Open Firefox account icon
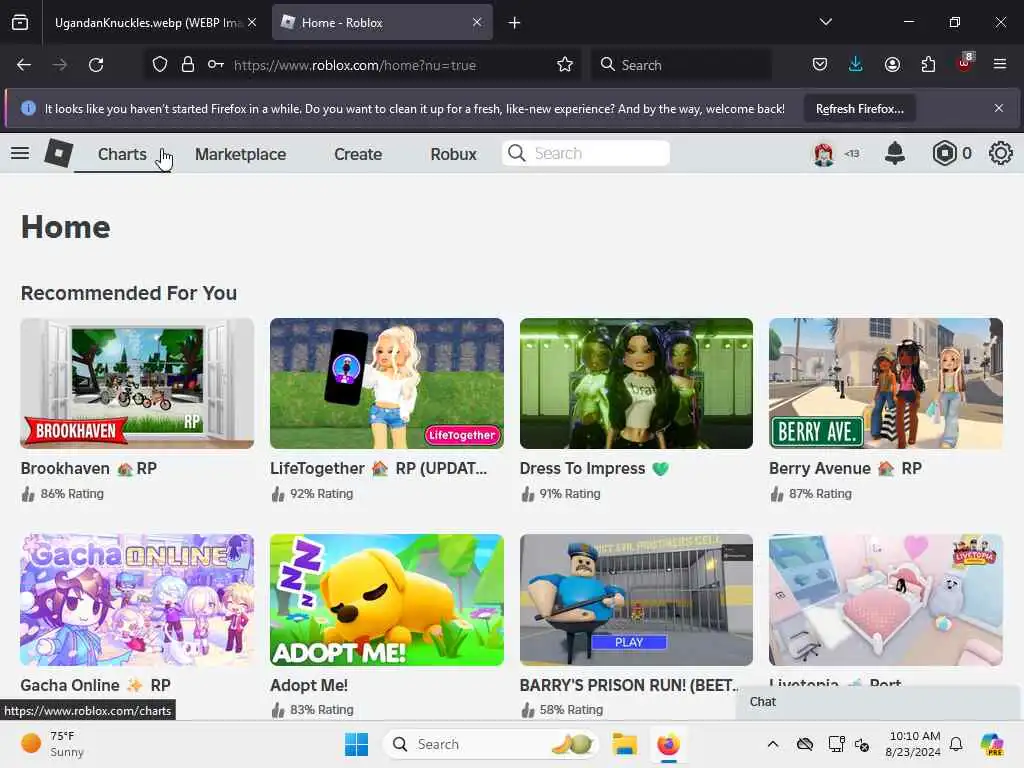1024x768 pixels. (892, 64)
